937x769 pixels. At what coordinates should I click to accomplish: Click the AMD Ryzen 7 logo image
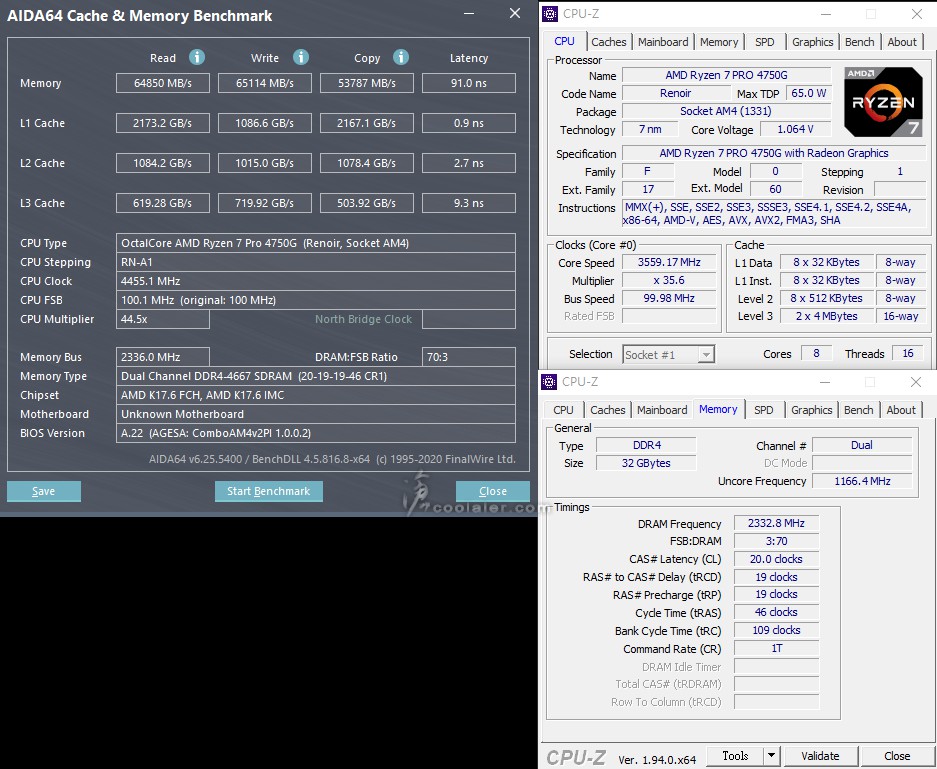click(x=883, y=102)
